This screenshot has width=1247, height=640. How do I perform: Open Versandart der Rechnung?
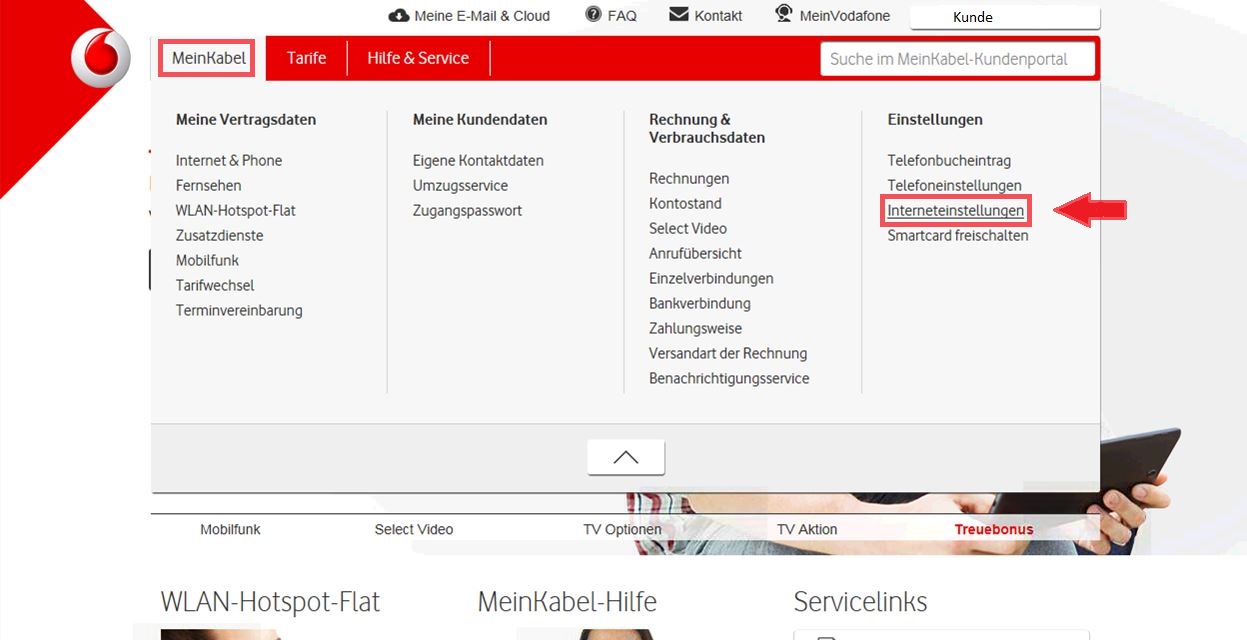tap(728, 353)
